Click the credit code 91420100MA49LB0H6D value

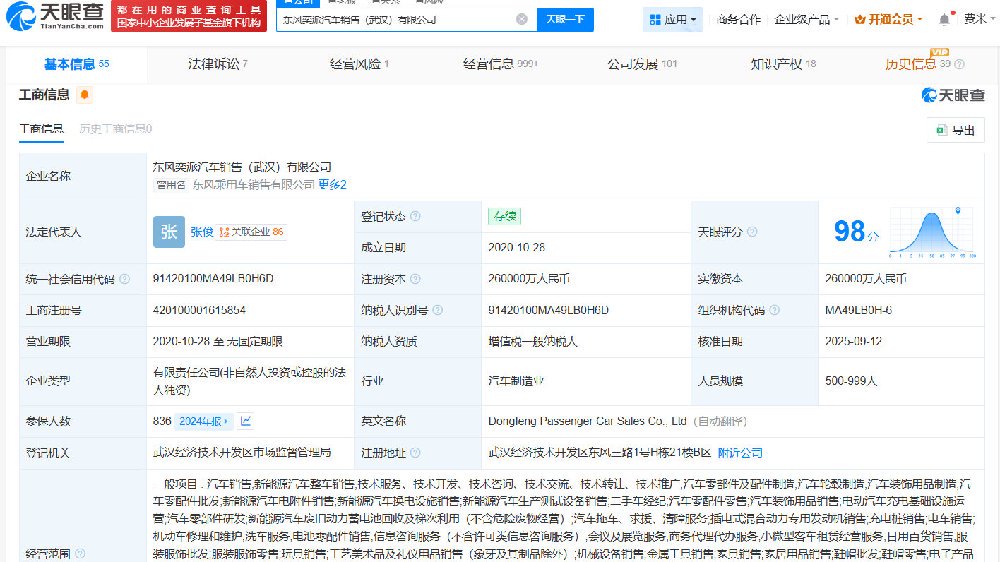[x=213, y=279]
